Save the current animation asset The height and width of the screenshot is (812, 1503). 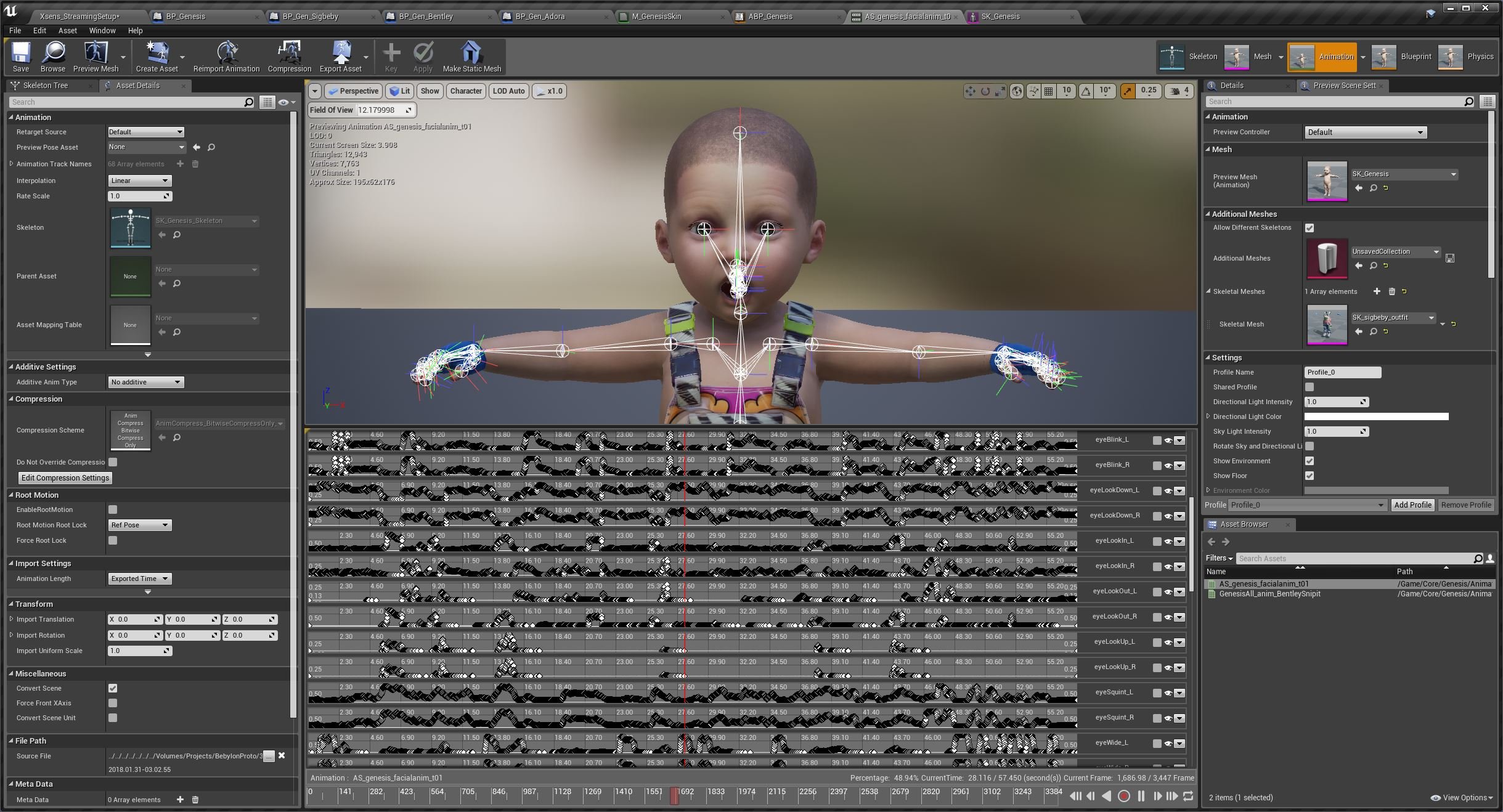click(20, 56)
